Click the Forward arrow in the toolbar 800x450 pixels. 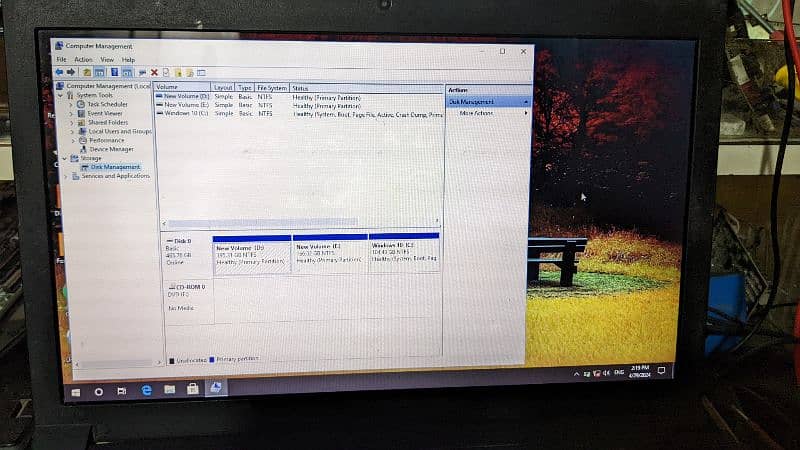71,72
